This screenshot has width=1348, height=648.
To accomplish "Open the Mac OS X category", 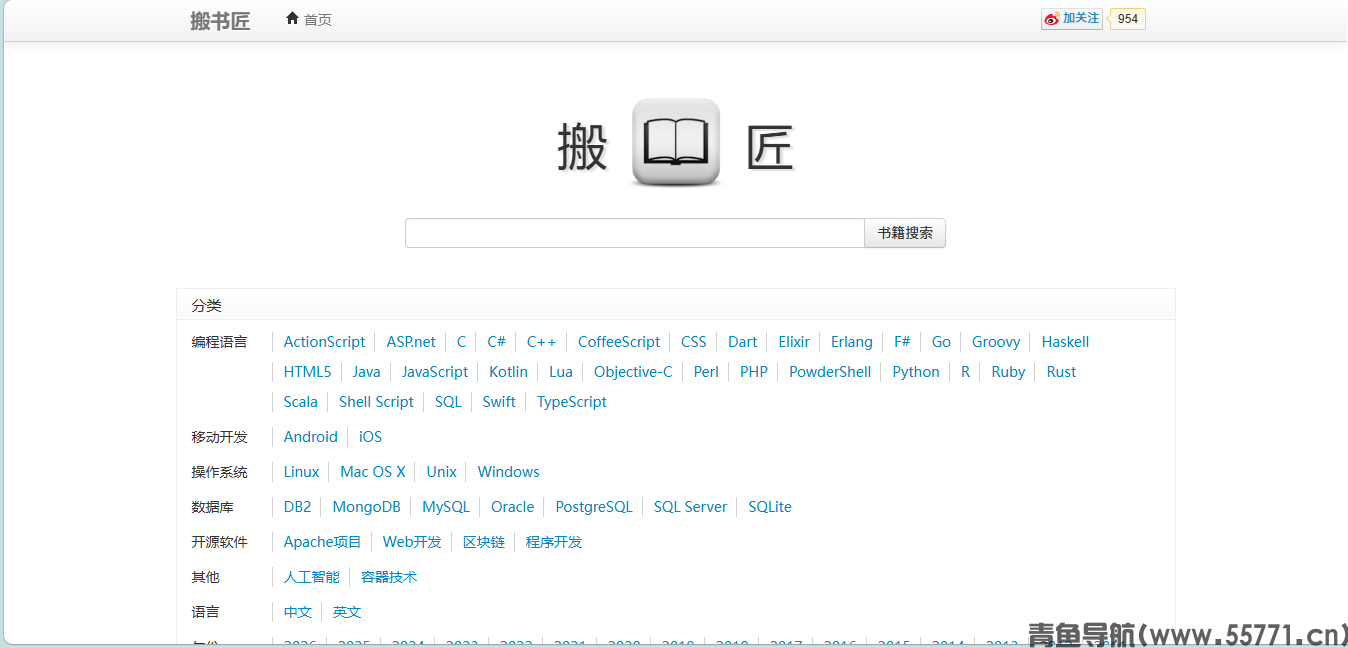I will [x=373, y=472].
